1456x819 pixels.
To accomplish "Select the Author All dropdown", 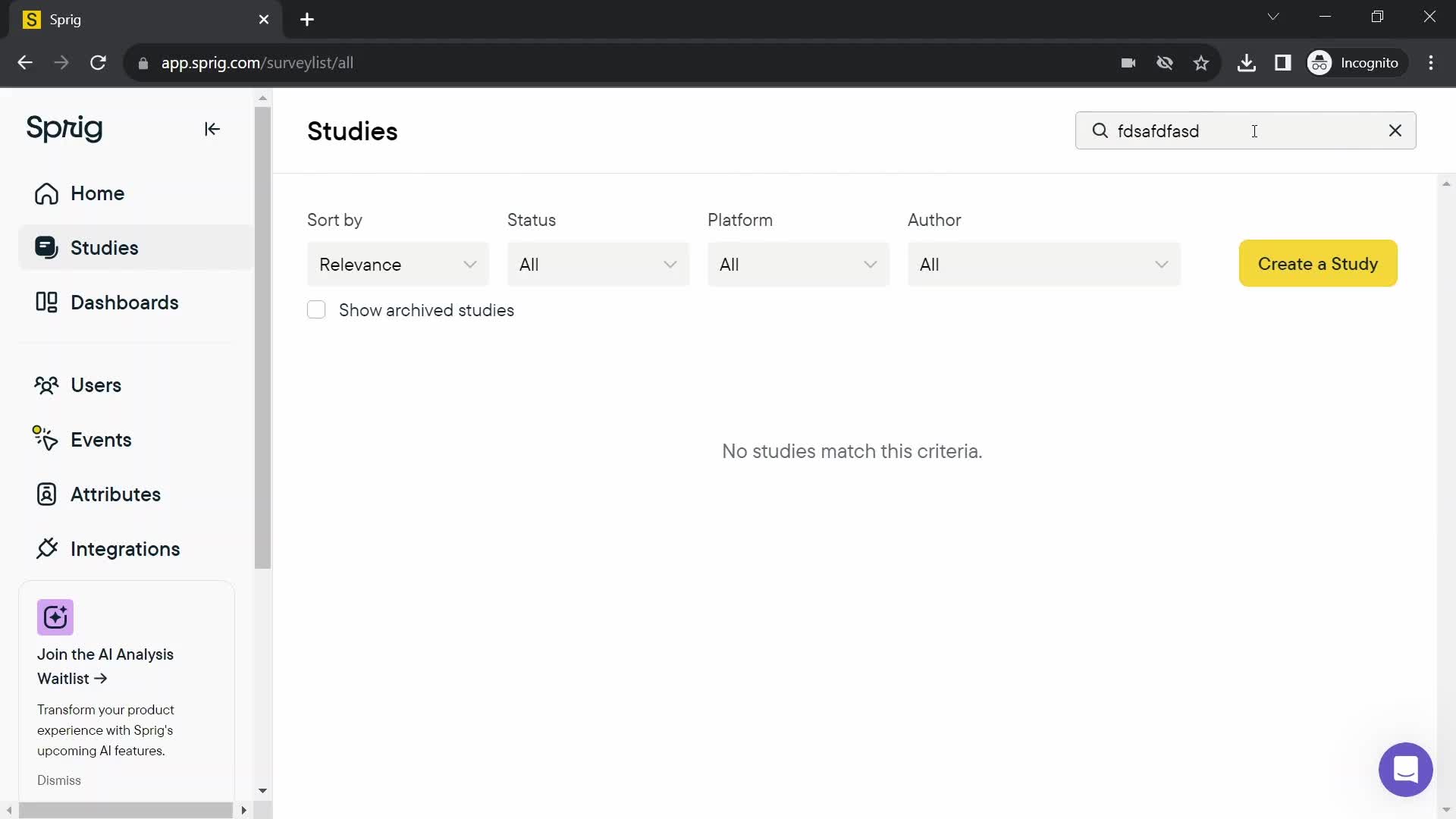I will (x=1046, y=263).
